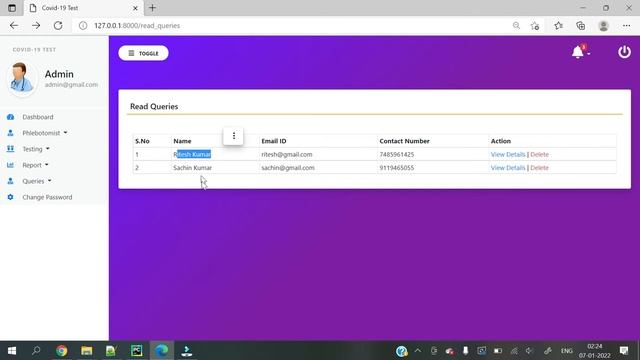Expand the Report menu

point(35,165)
